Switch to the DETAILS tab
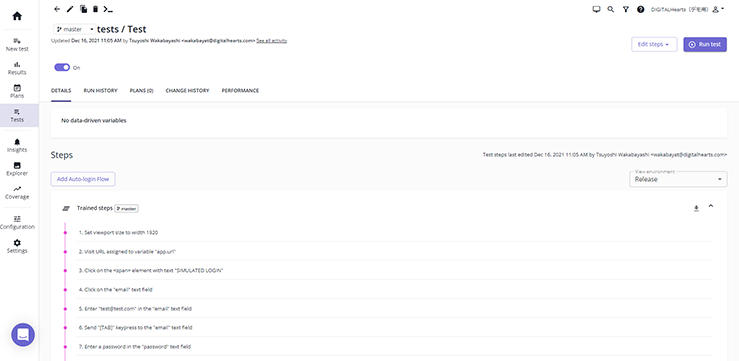Viewport: 739px width, 361px height. (61, 90)
